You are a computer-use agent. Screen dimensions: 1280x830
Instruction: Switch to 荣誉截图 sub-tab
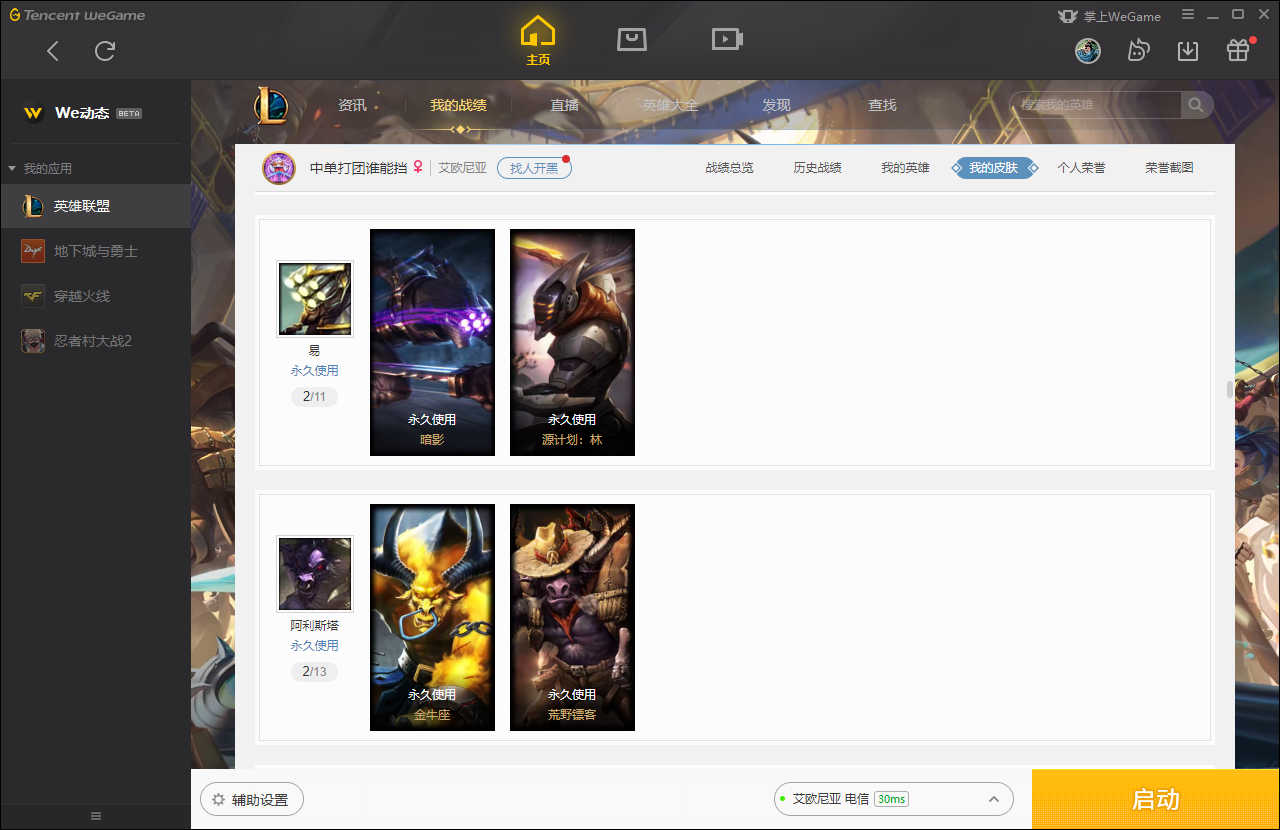[x=1170, y=168]
